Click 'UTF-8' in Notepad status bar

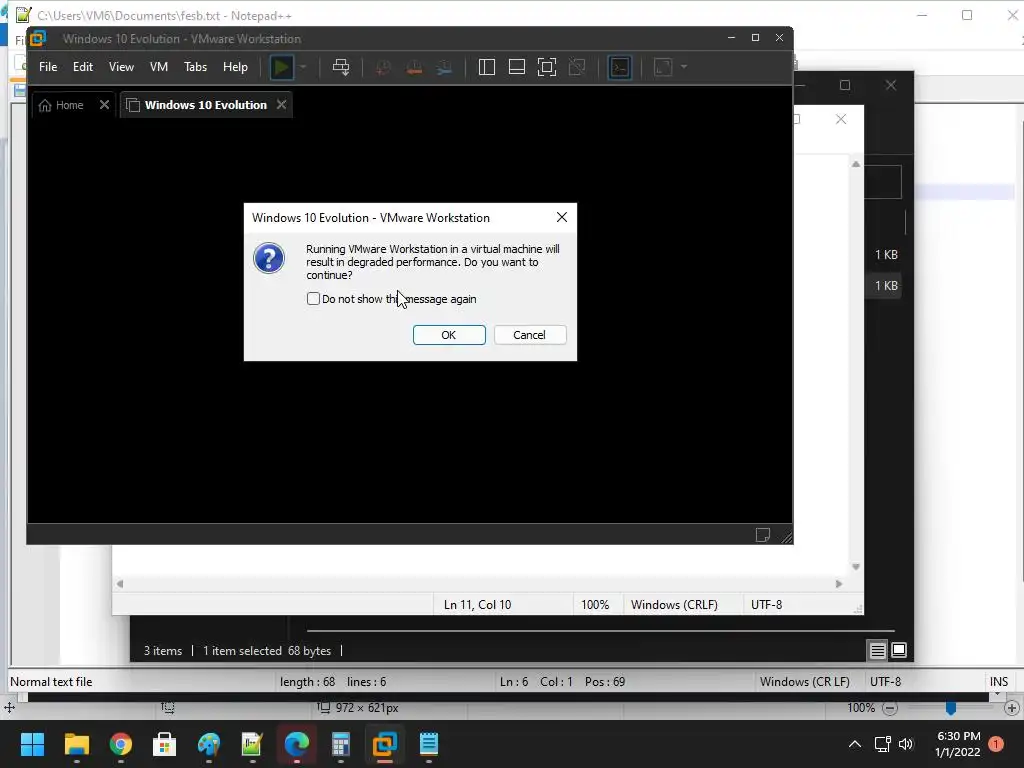(x=767, y=605)
